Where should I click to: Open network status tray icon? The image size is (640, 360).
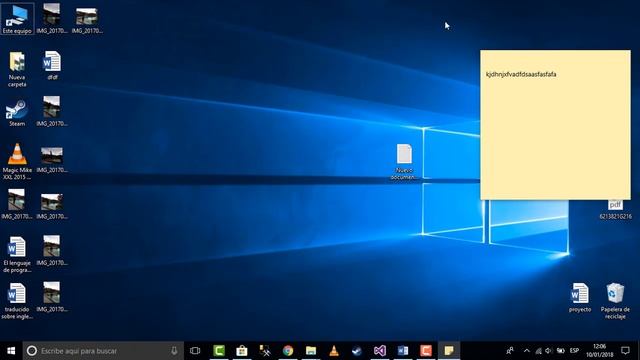538,351
